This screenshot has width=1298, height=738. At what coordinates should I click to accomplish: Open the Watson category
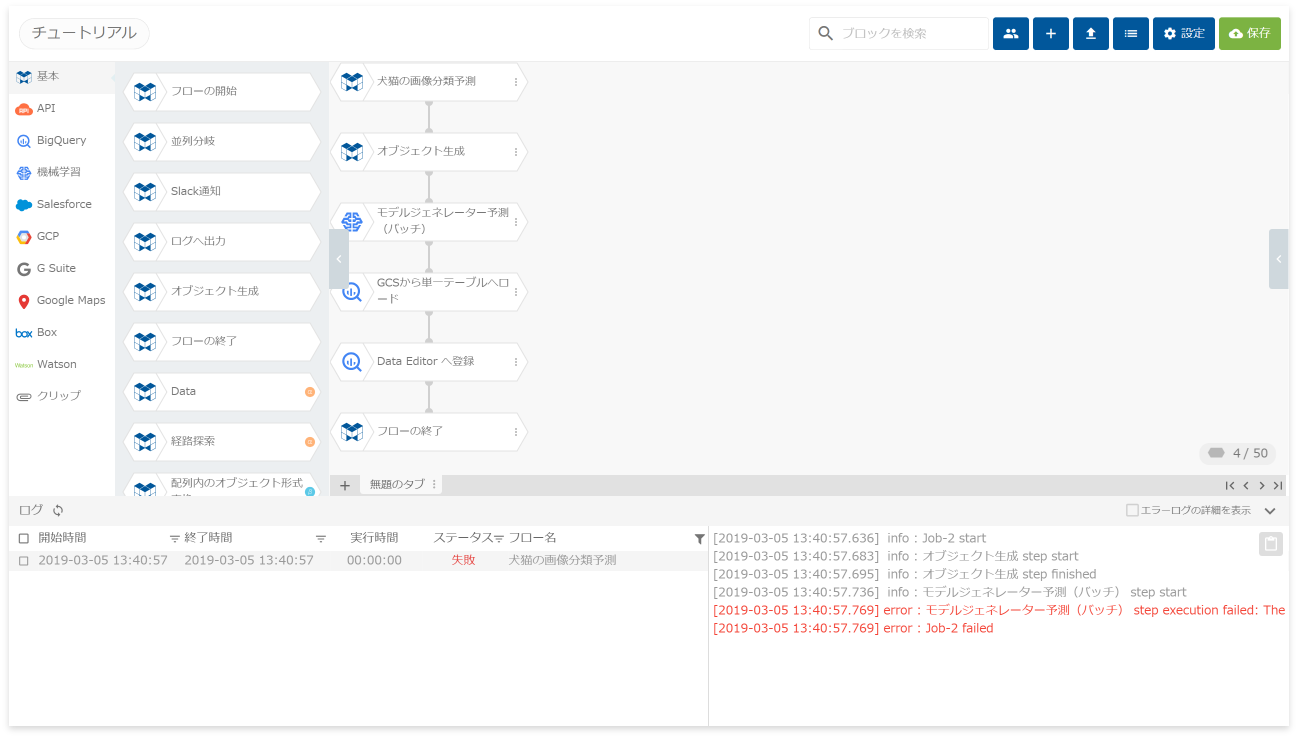point(62,364)
